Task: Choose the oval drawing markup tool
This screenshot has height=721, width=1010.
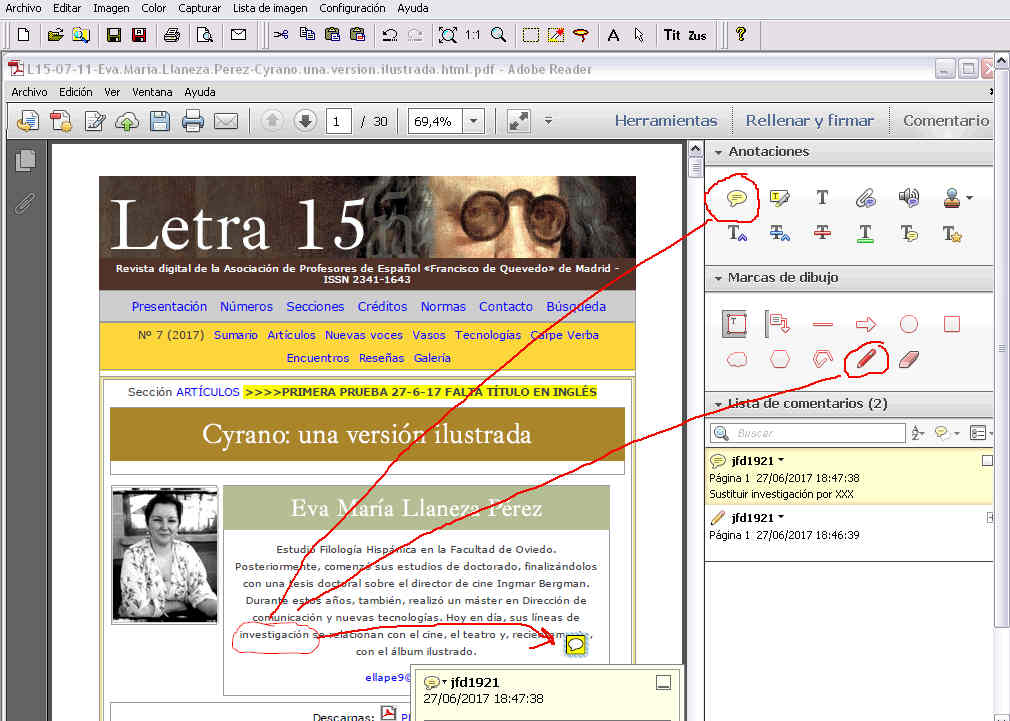Action: 908,324
